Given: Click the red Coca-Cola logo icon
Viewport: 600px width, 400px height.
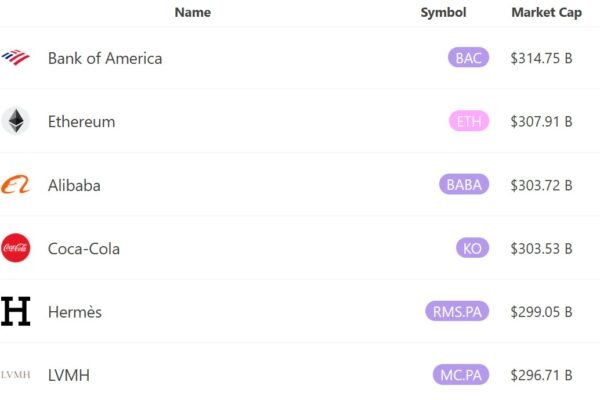Looking at the screenshot, I should click(x=16, y=248).
